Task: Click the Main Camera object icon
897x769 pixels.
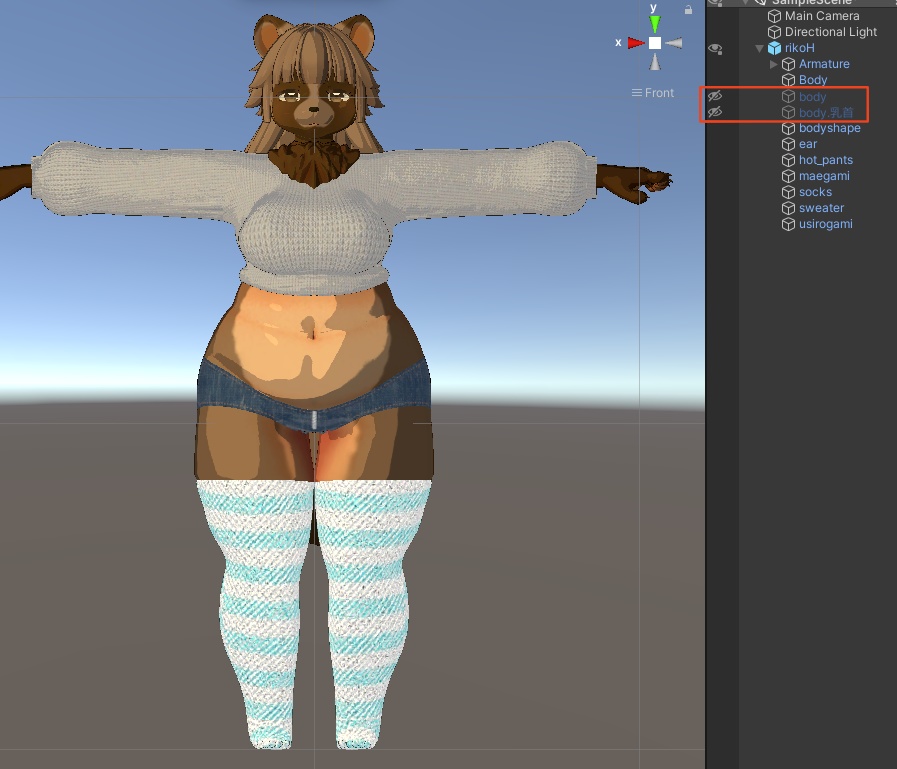Action: pos(775,16)
